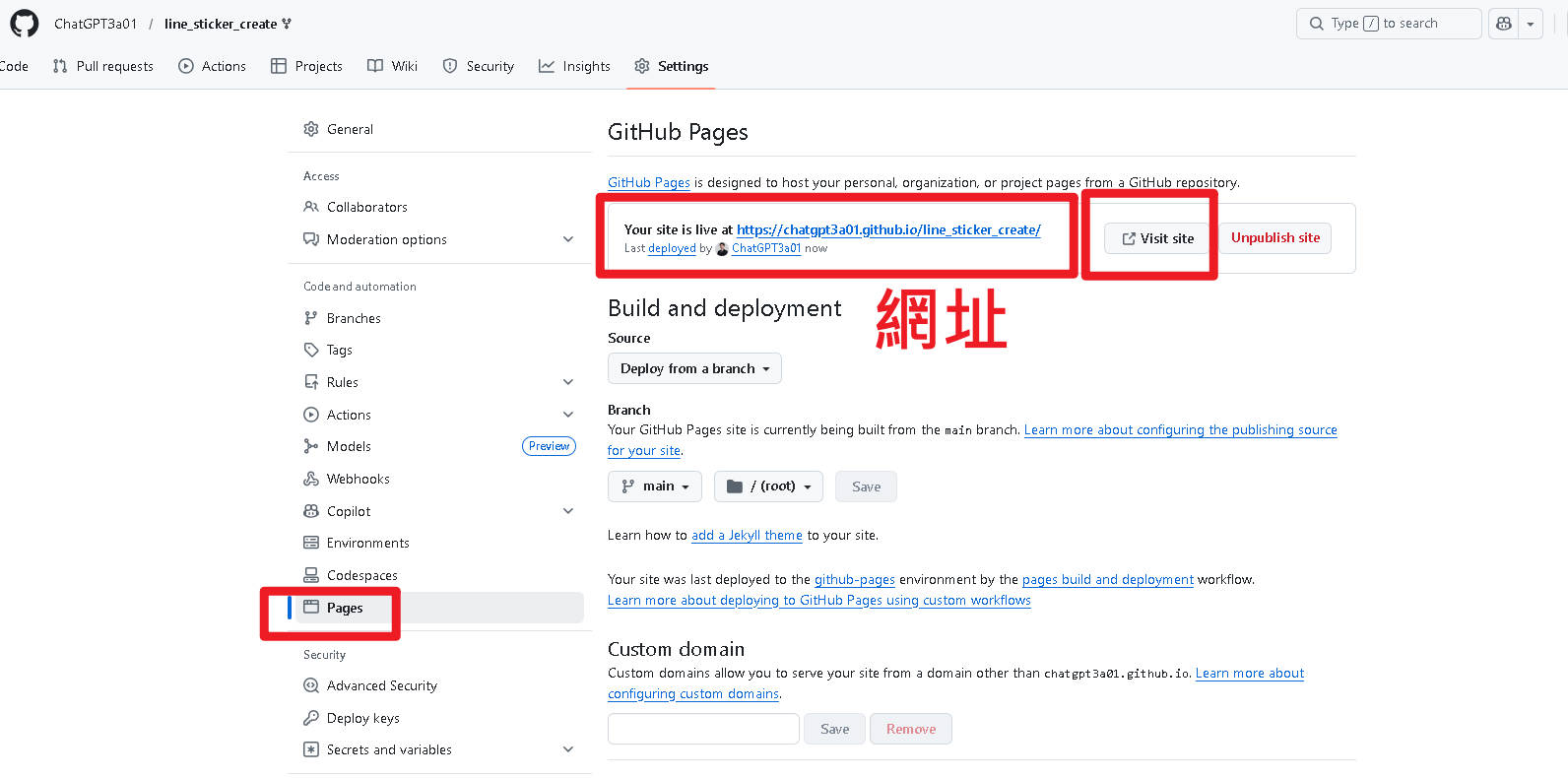Click the Environments server icon
Screen dimensions: 1568x778
tap(311, 543)
